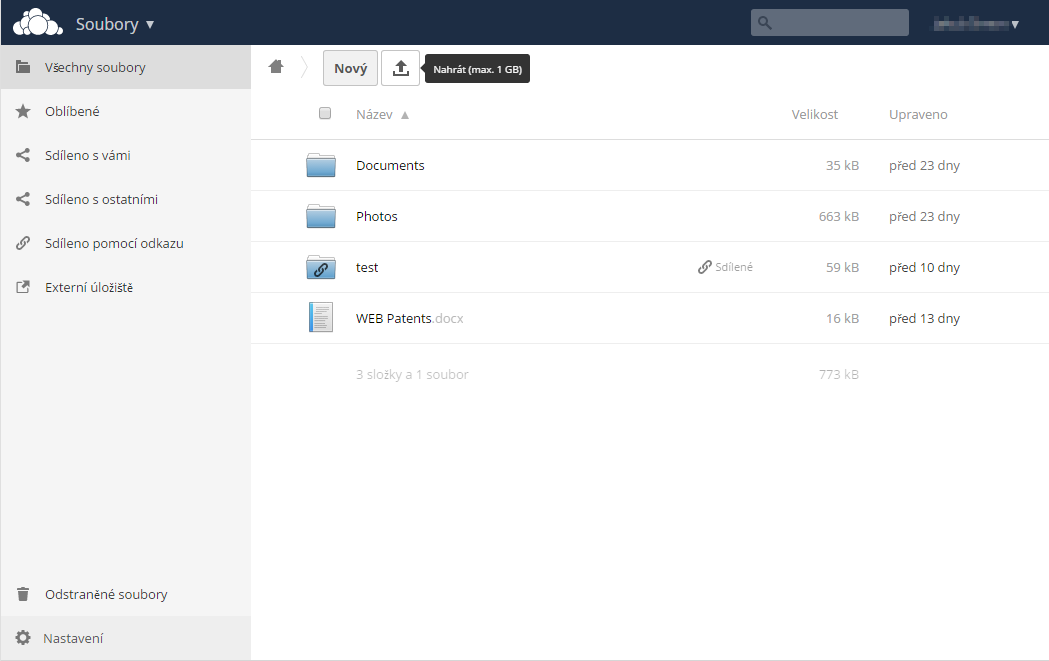Open Odstraněné soubory trash section
This screenshot has height=661, width=1049.
pyautogui.click(x=126, y=594)
